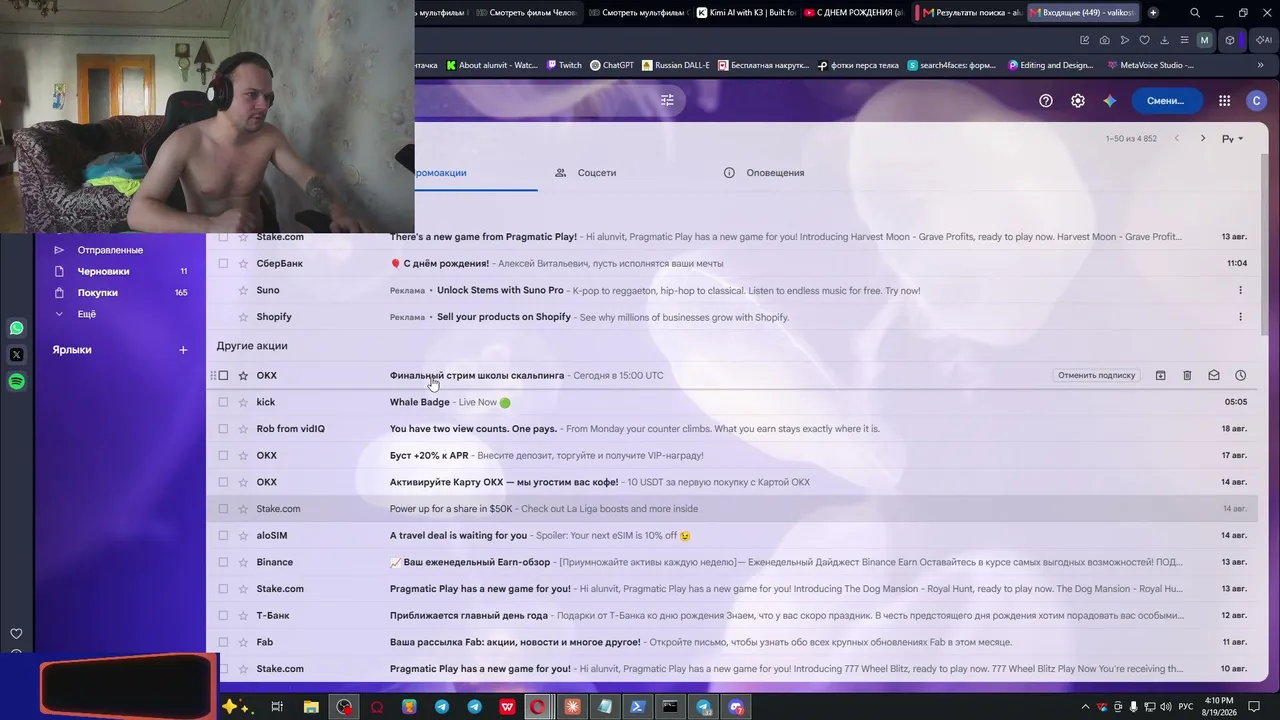Mark OKX Финальный стрим email as read
The height and width of the screenshot is (720, 1280).
pos(1214,375)
